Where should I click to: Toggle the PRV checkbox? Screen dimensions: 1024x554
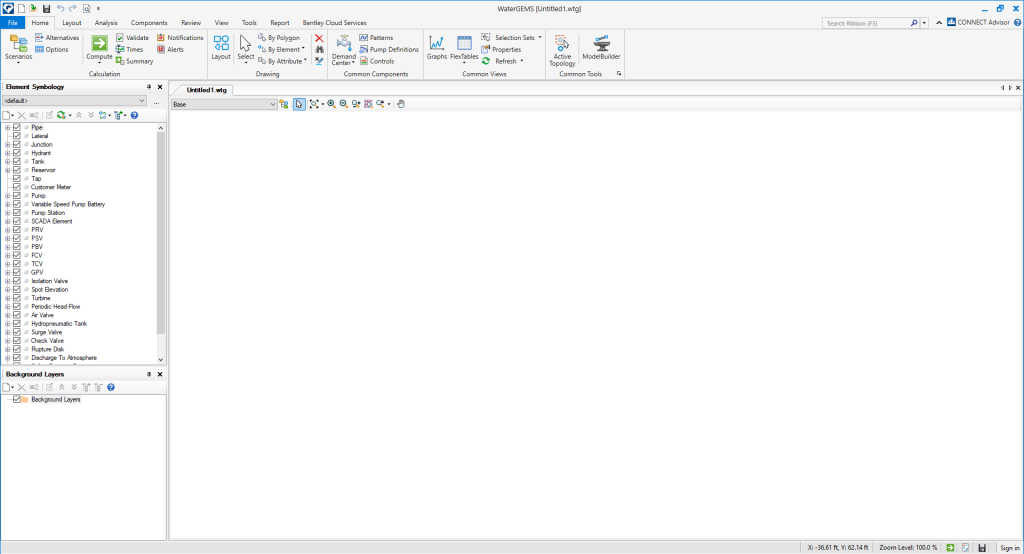[x=17, y=230]
